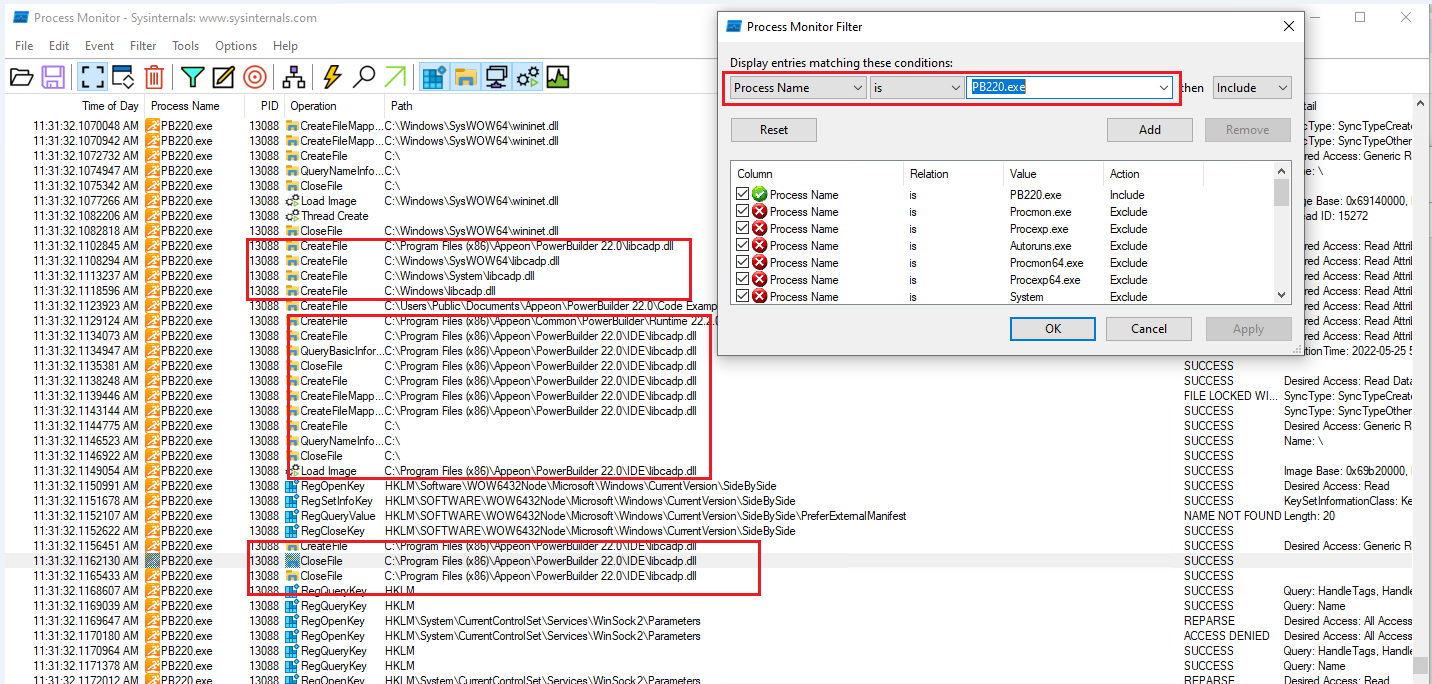Uncheck the Procexp64.exe Exclude filter checkbox
The height and width of the screenshot is (684, 1432).
[x=742, y=280]
